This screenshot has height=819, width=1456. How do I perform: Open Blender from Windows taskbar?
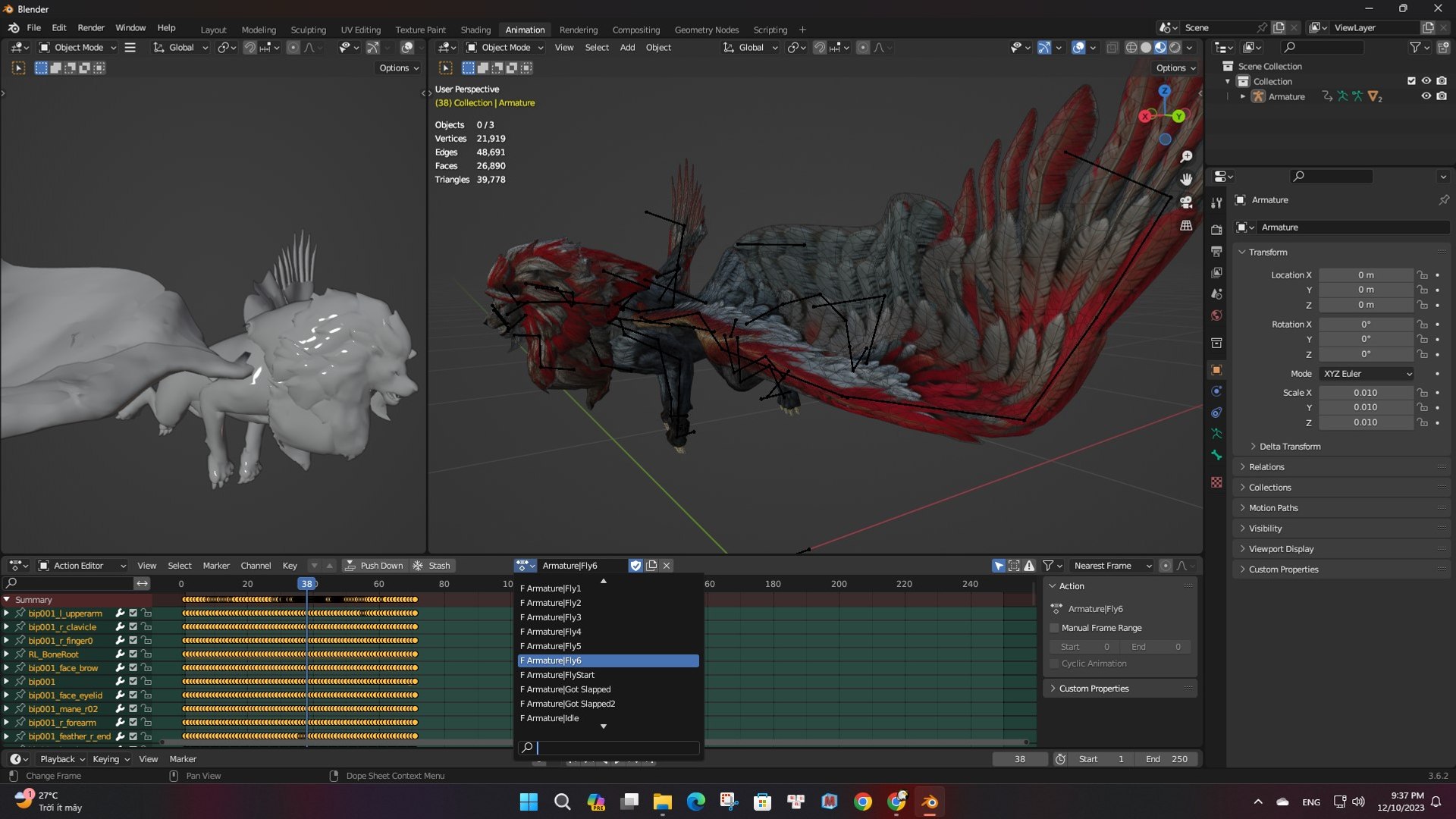(x=929, y=802)
